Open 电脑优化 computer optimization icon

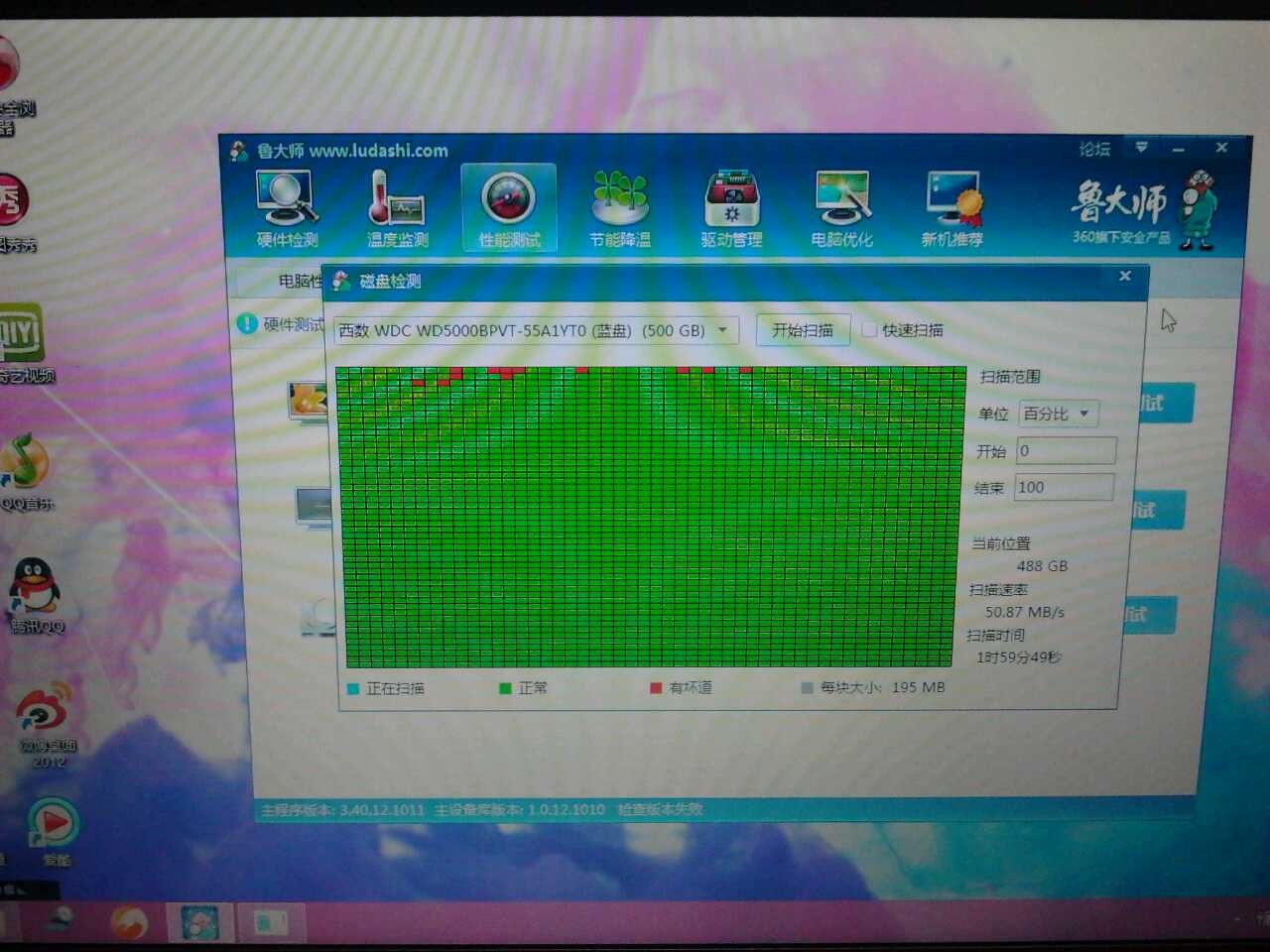pyautogui.click(x=841, y=208)
